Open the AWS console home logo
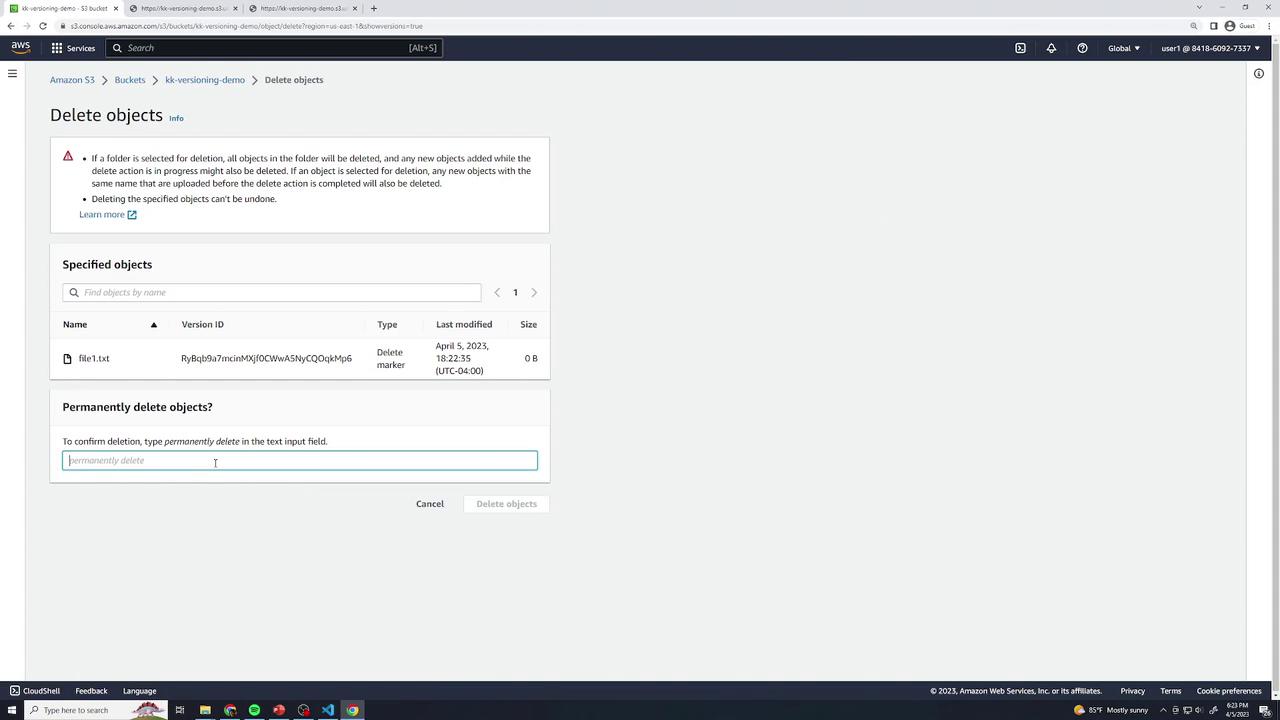Screen dimensions: 1280x720 point(21,48)
